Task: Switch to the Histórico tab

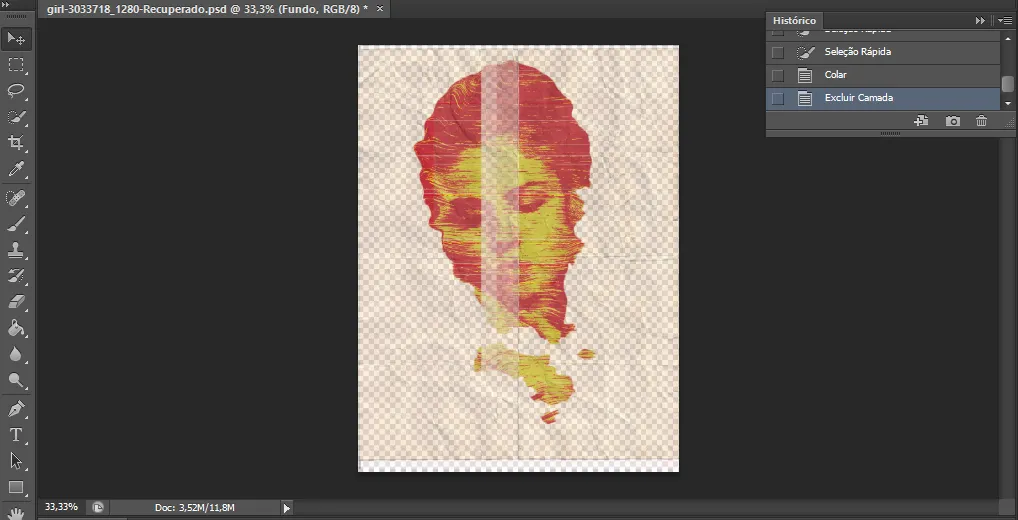Action: click(x=794, y=21)
